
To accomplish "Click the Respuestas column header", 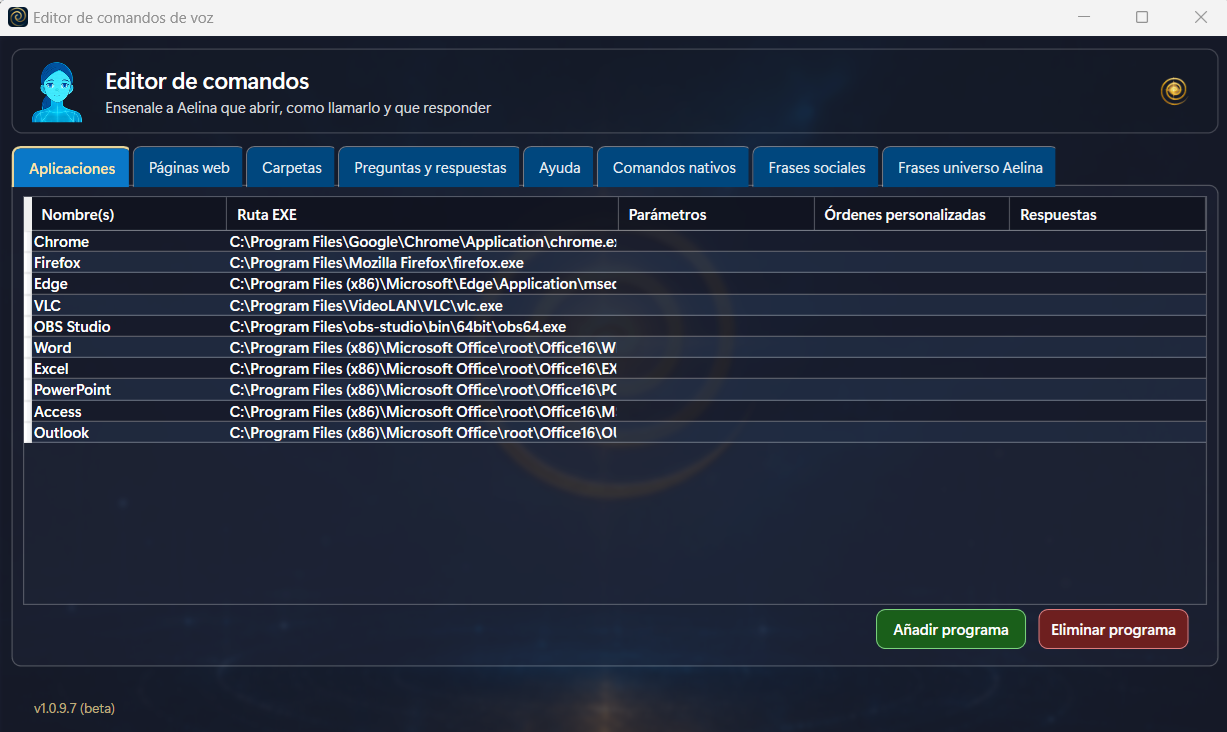I will click(x=1108, y=215).
